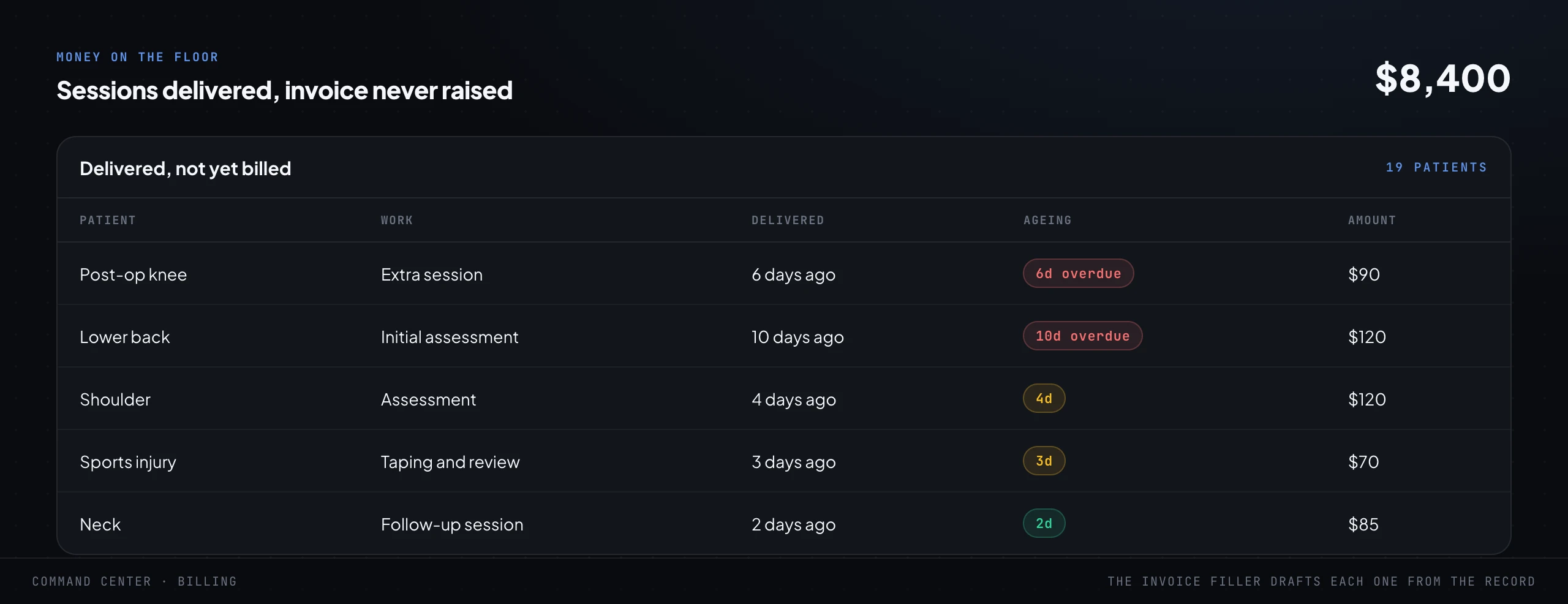This screenshot has width=1568, height=604.
Task: Sort by the Delivered column header
Action: [x=788, y=221]
